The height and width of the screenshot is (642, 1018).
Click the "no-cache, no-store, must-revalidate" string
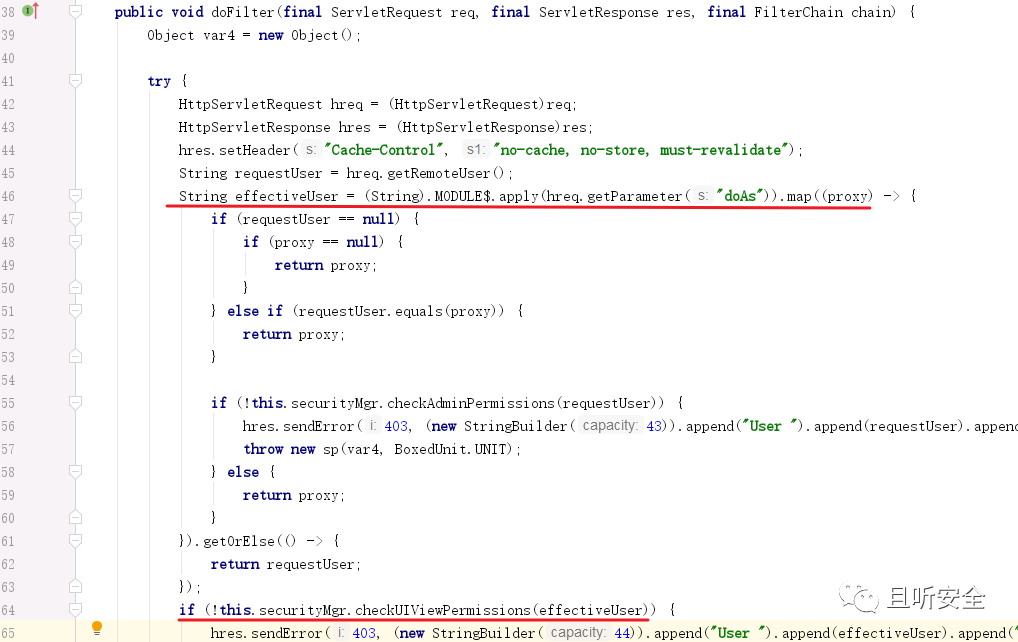tap(643, 150)
